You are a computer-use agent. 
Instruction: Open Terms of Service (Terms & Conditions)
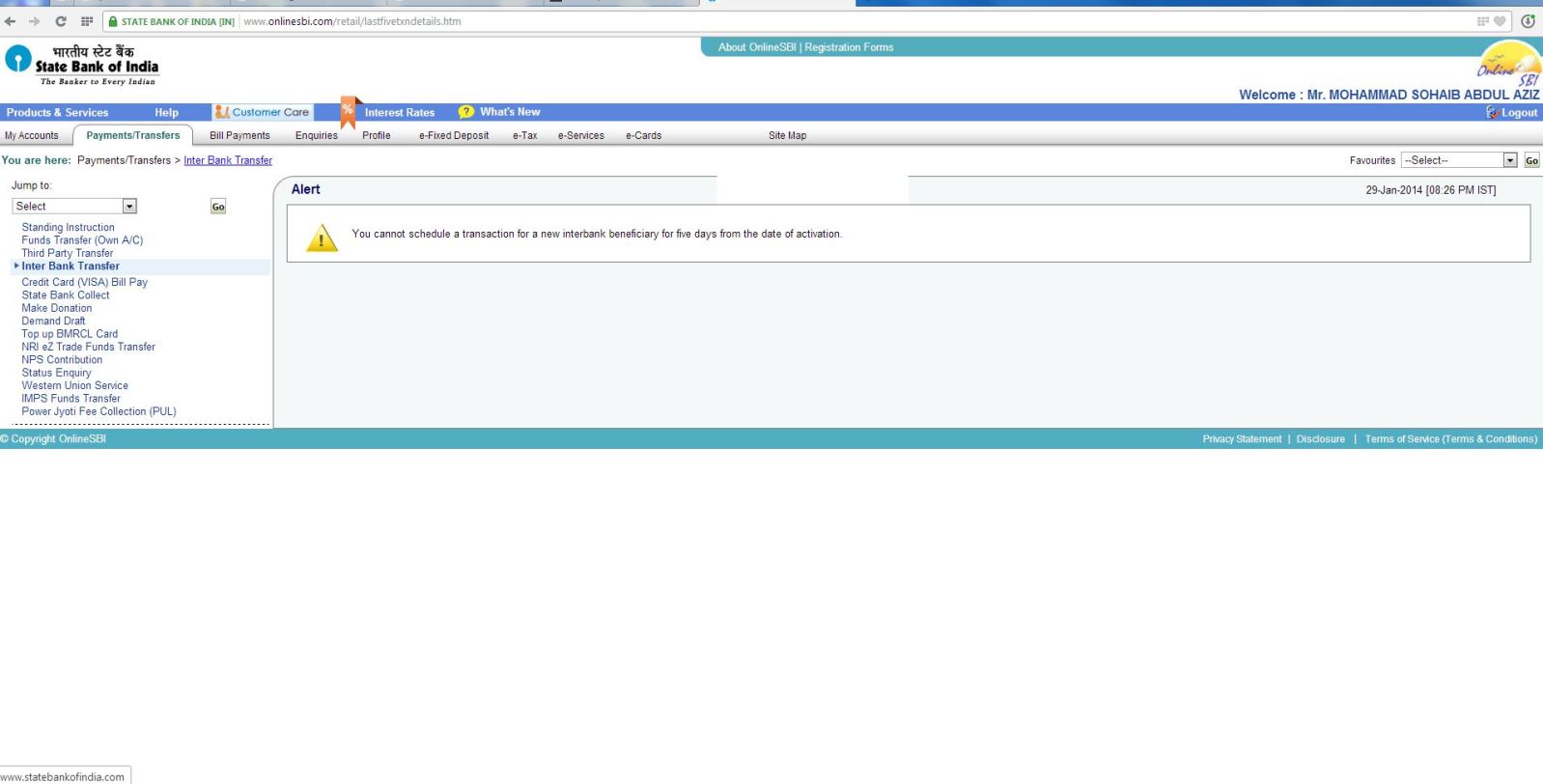1451,439
